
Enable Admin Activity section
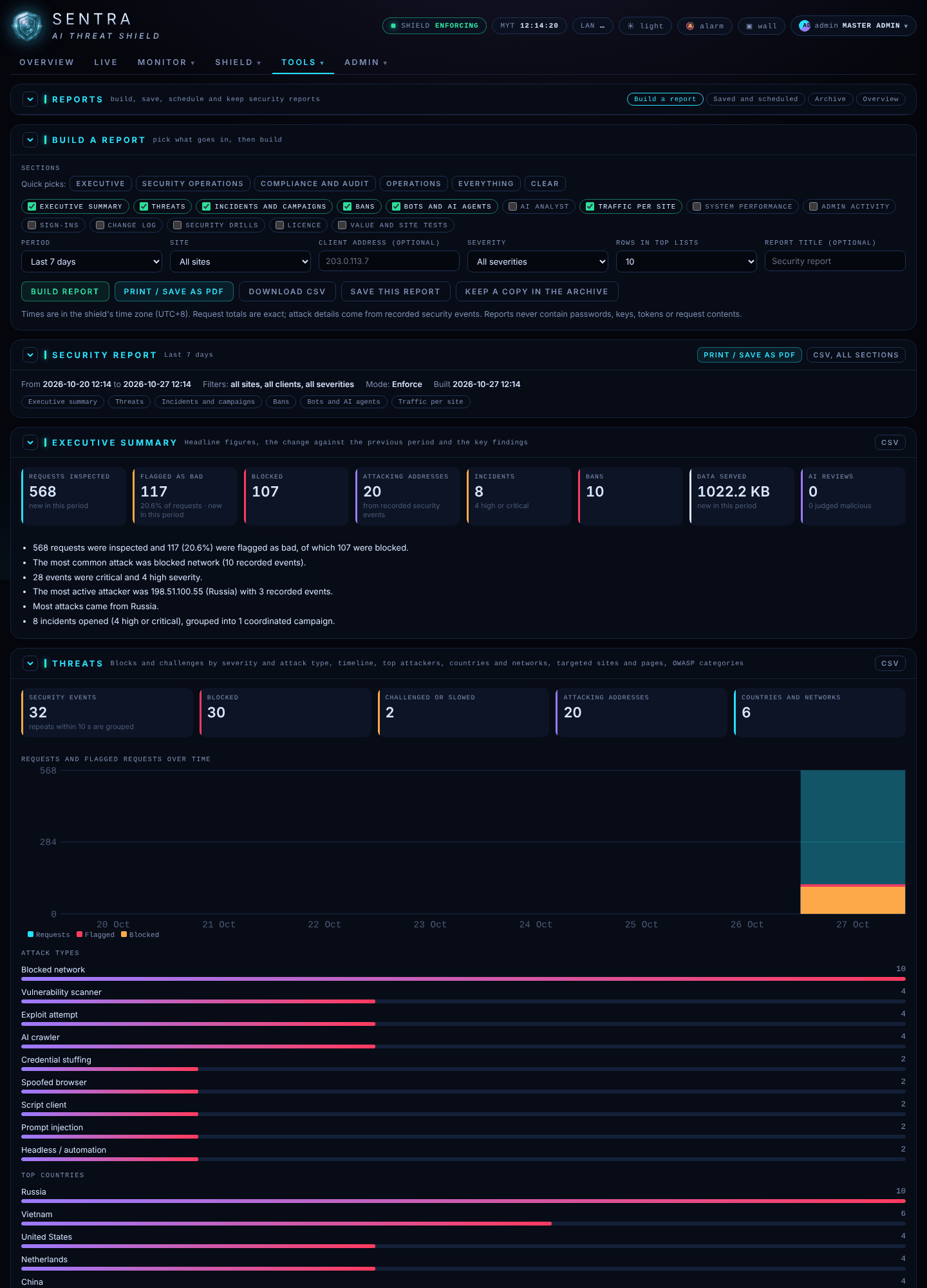click(814, 207)
